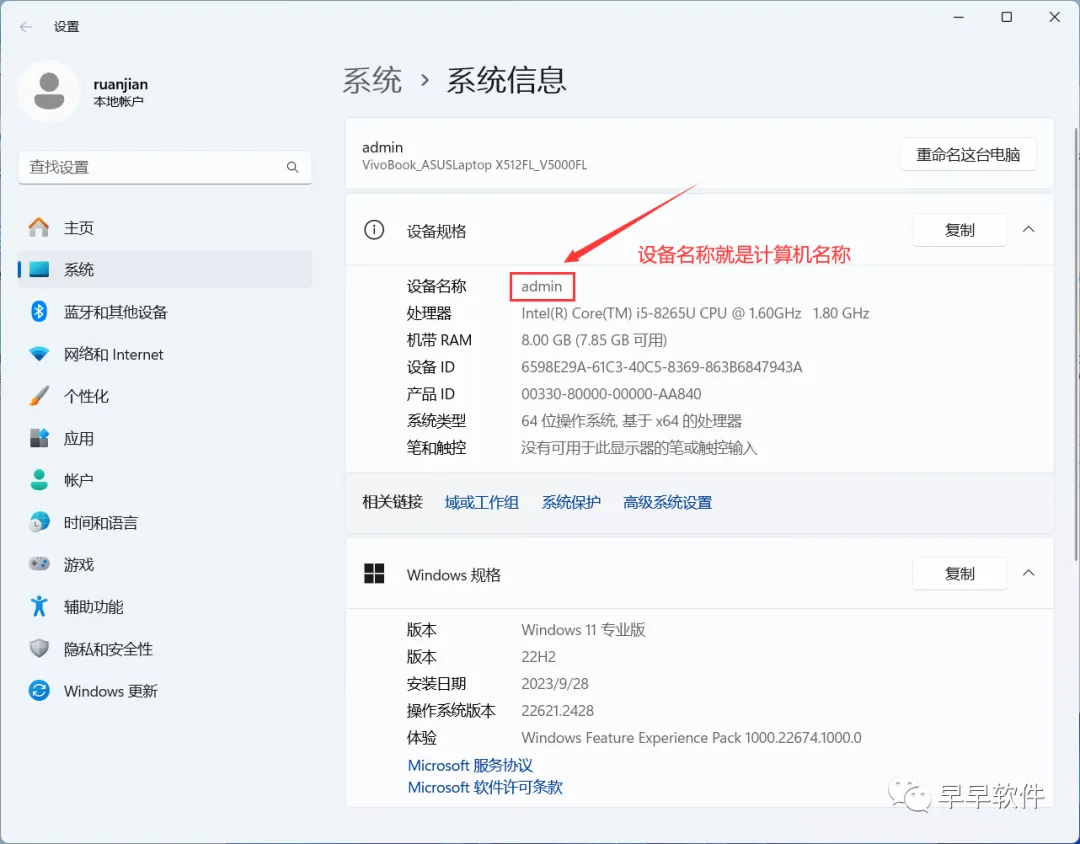Click the Apps (应用) icon
Image resolution: width=1080 pixels, height=844 pixels.
pyautogui.click(x=39, y=438)
